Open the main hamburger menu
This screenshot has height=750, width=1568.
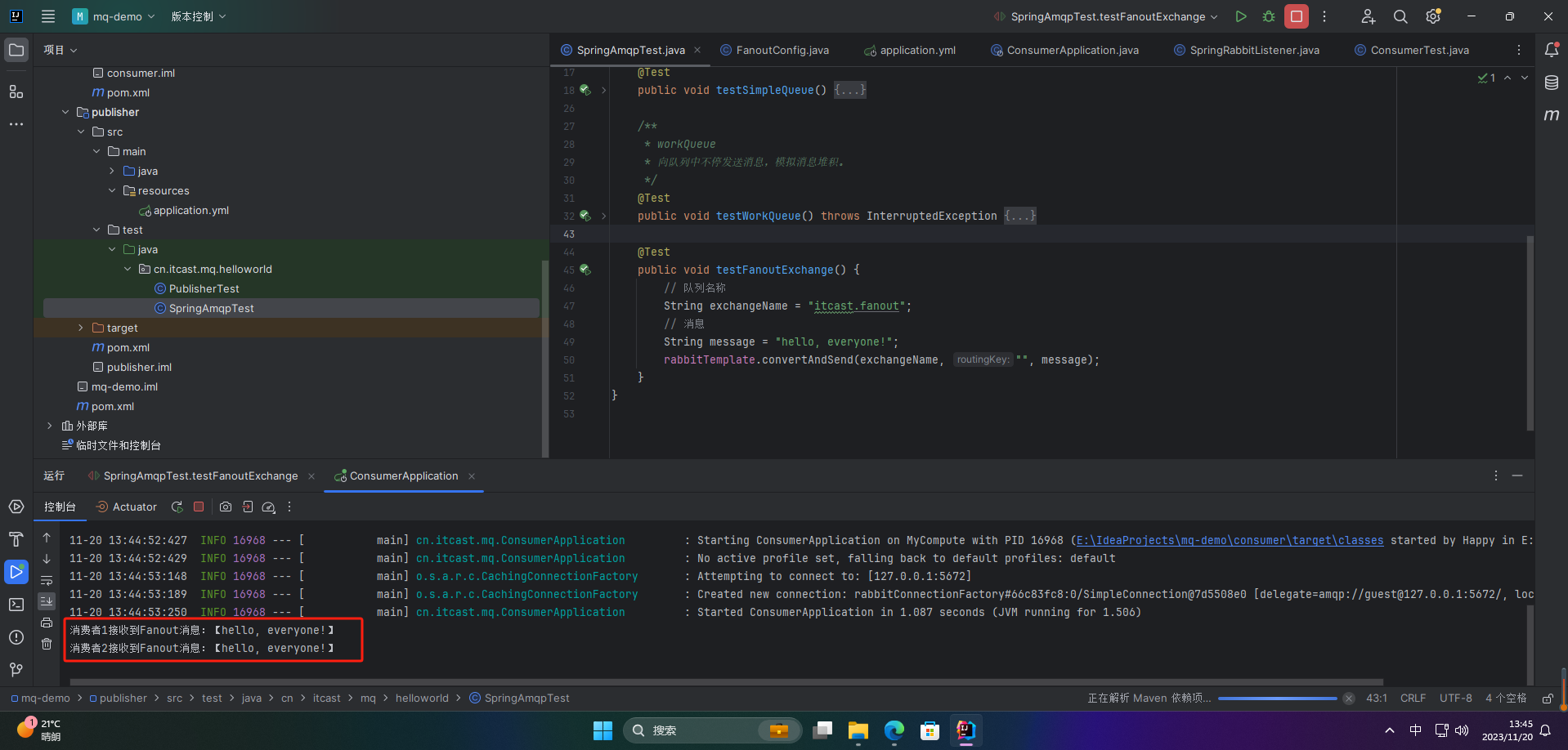(x=48, y=16)
